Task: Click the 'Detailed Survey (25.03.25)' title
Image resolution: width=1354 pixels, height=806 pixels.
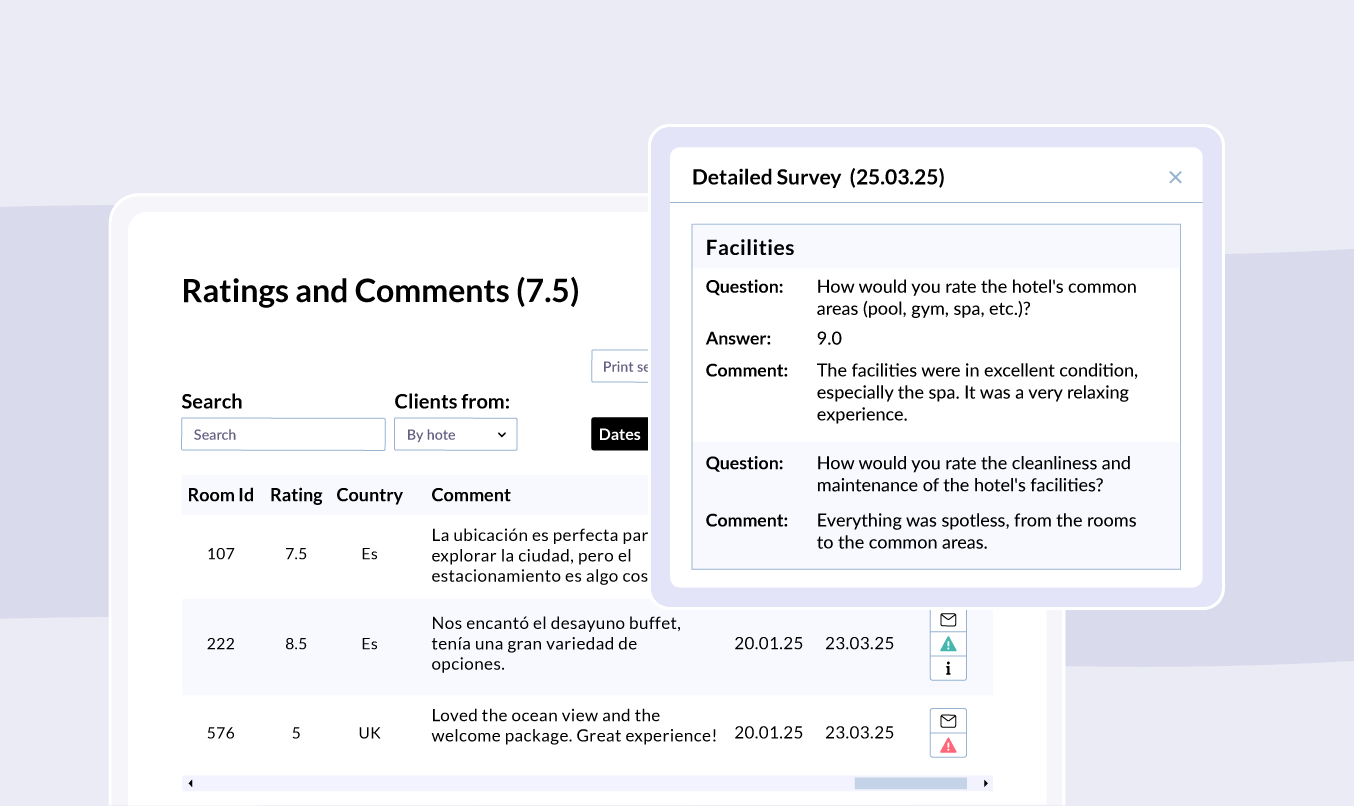Action: pos(818,178)
